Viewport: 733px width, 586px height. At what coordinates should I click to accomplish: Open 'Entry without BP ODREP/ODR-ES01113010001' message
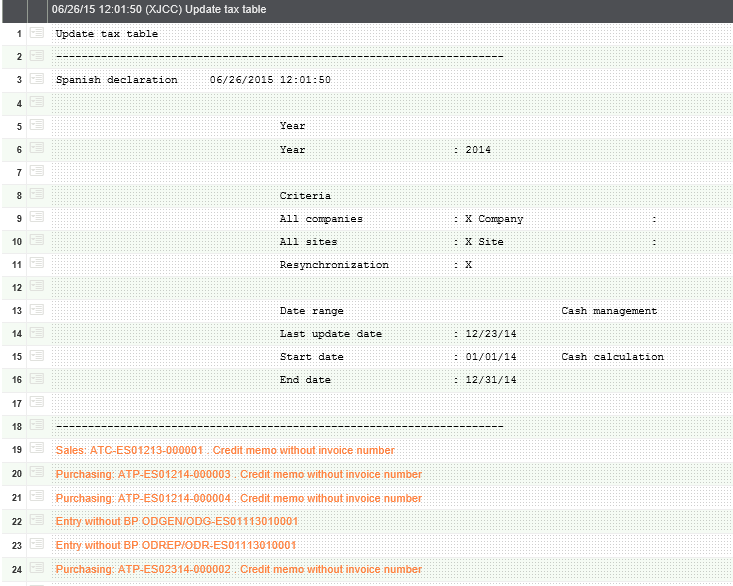pos(177,545)
